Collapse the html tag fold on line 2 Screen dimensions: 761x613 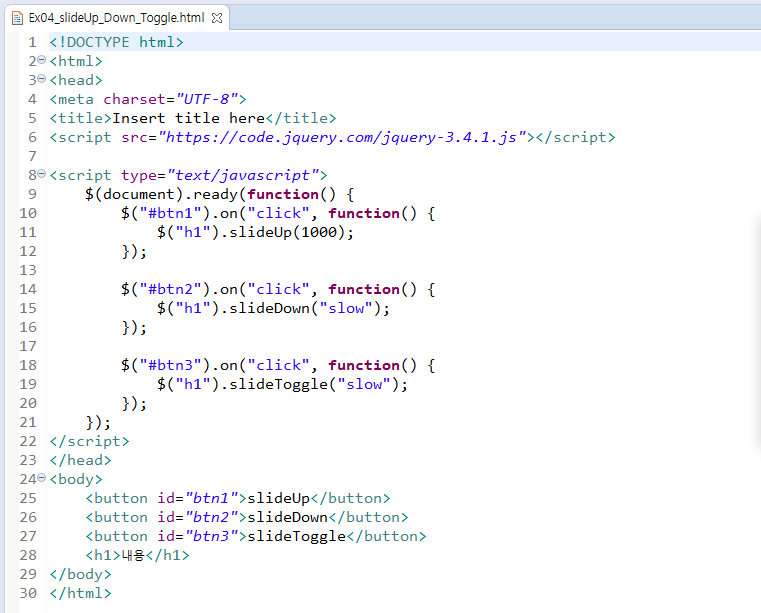coord(42,60)
